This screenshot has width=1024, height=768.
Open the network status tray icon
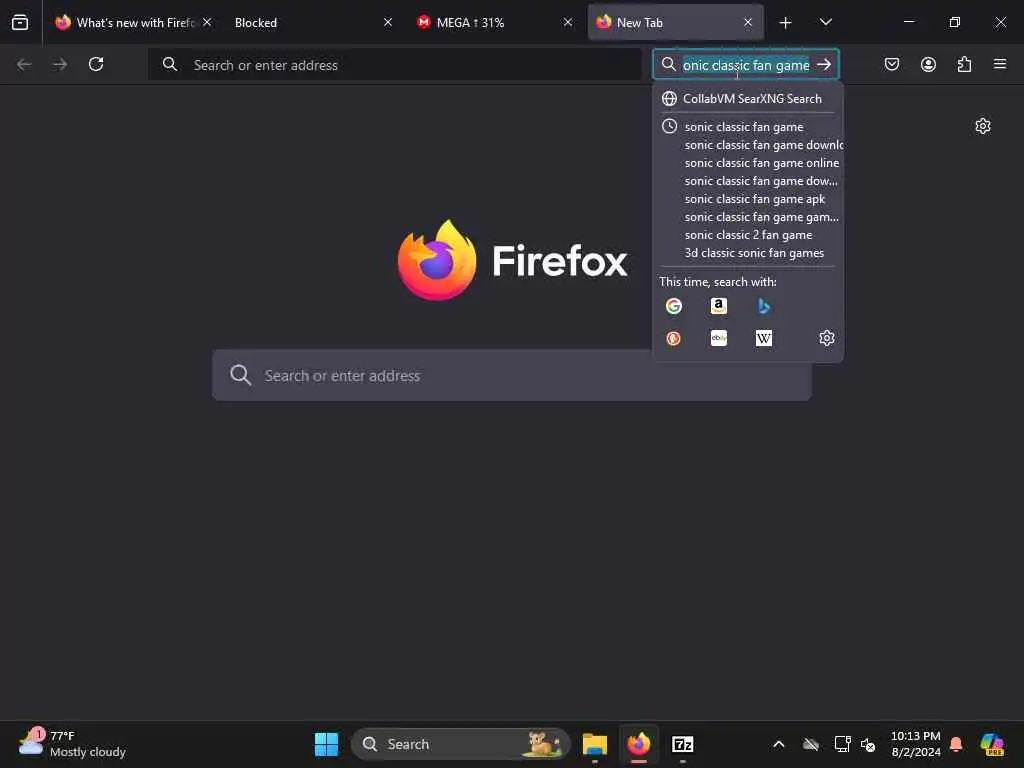(x=842, y=744)
